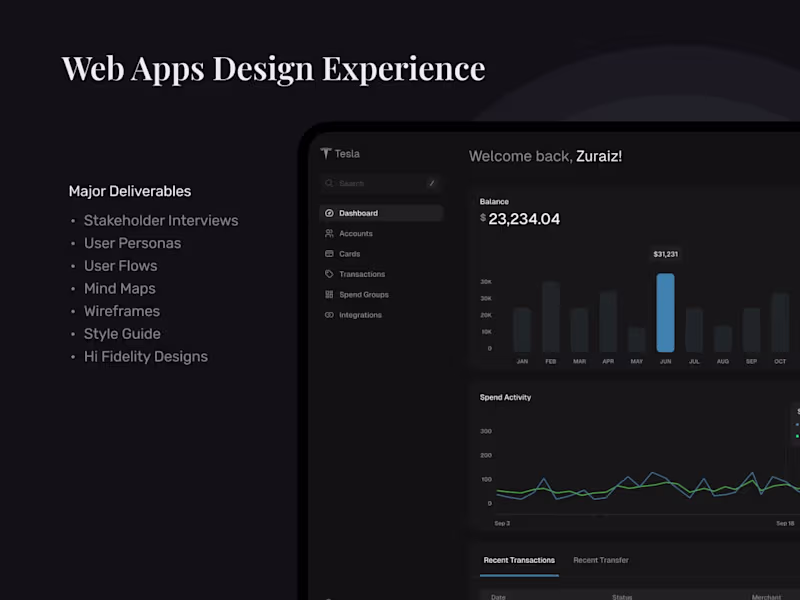Viewport: 800px width, 600px height.
Task: Select the Dashboard compass icon
Action: tap(329, 213)
